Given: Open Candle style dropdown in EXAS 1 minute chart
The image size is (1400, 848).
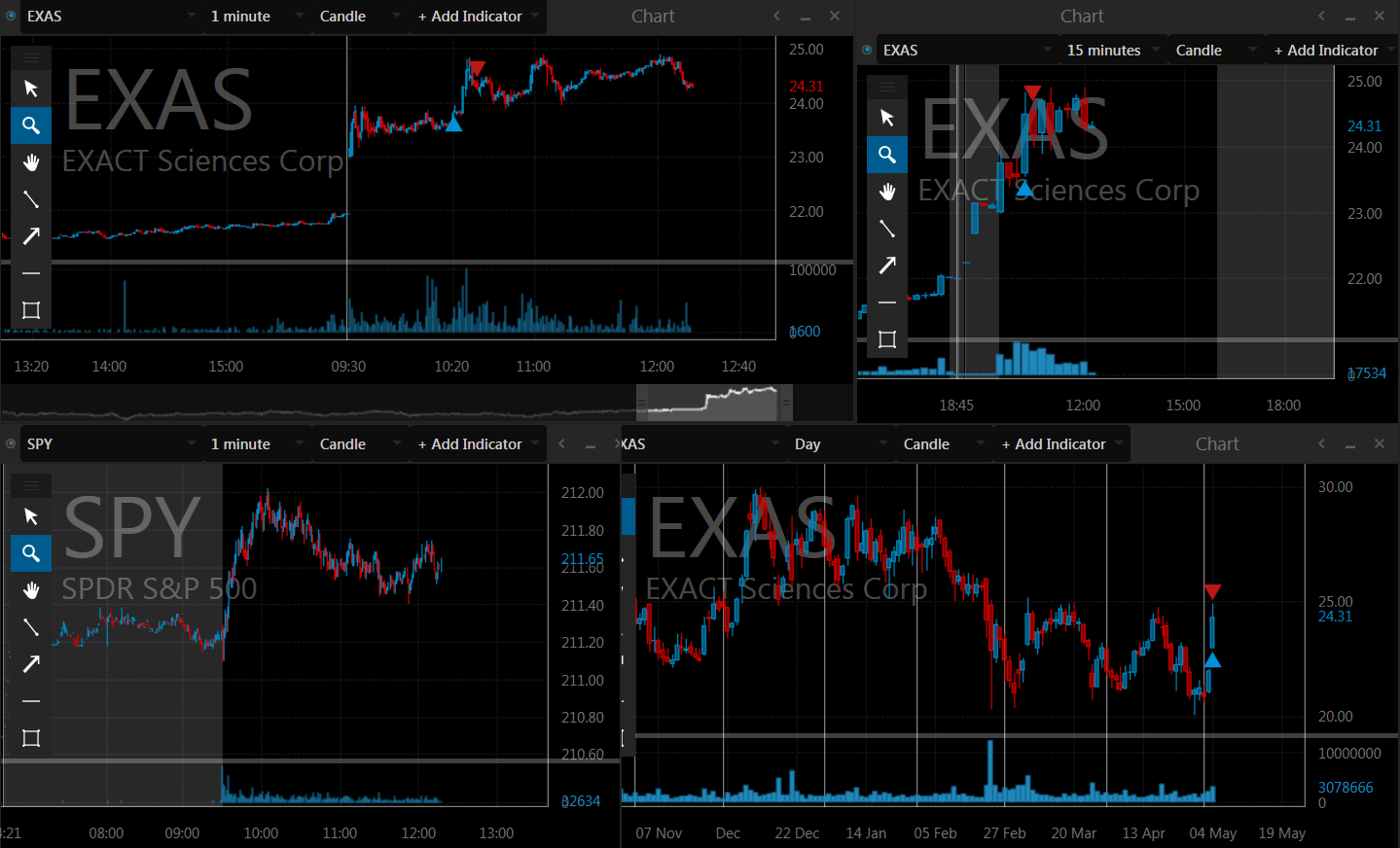Looking at the screenshot, I should (x=360, y=17).
